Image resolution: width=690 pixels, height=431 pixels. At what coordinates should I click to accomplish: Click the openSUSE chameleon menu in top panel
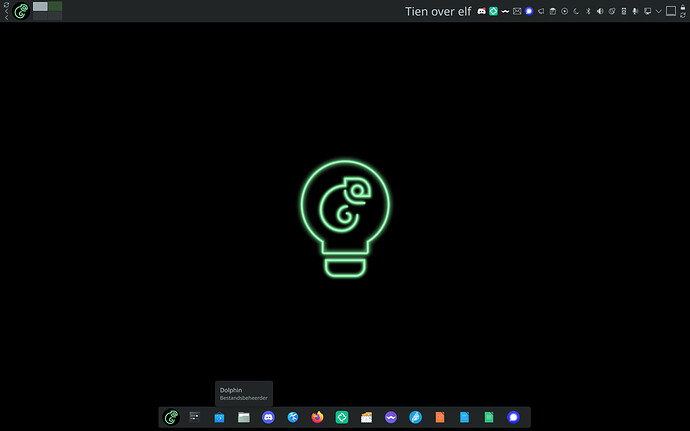pyautogui.click(x=21, y=11)
